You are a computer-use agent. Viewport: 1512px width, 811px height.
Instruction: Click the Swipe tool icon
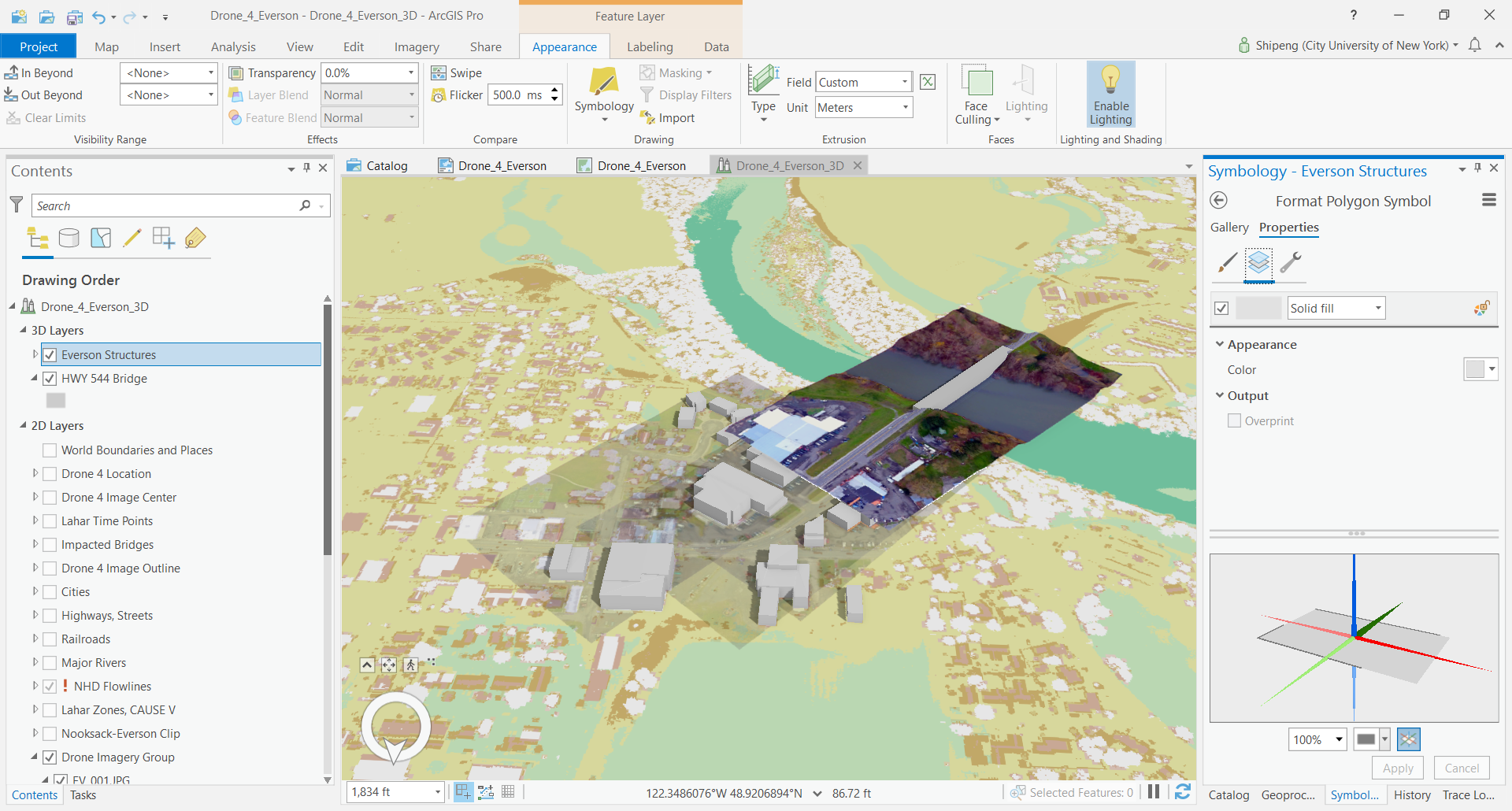click(439, 73)
